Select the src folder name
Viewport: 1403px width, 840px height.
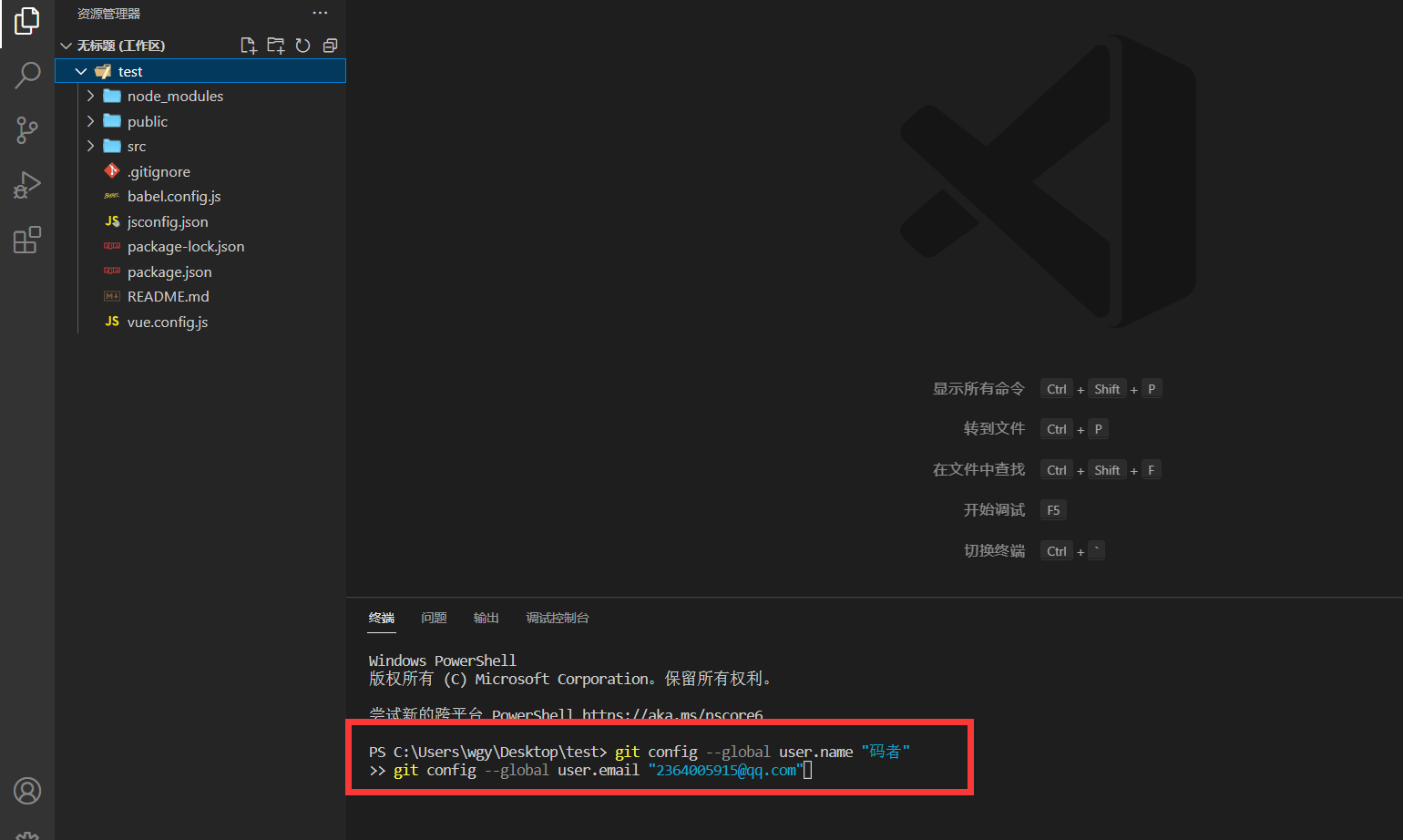point(137,146)
